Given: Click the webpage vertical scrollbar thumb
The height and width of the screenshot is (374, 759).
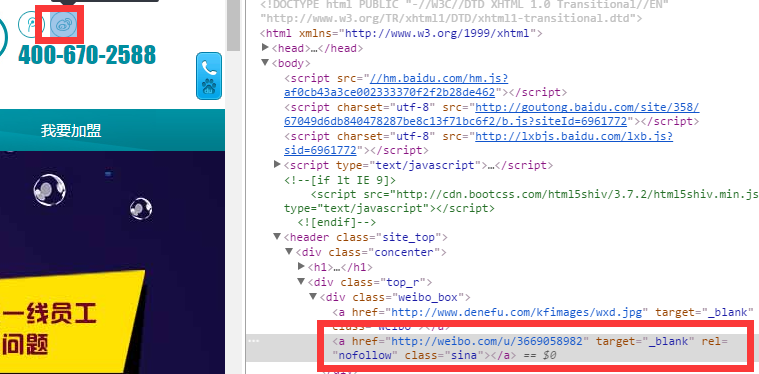Looking at the screenshot, I should (x=233, y=25).
